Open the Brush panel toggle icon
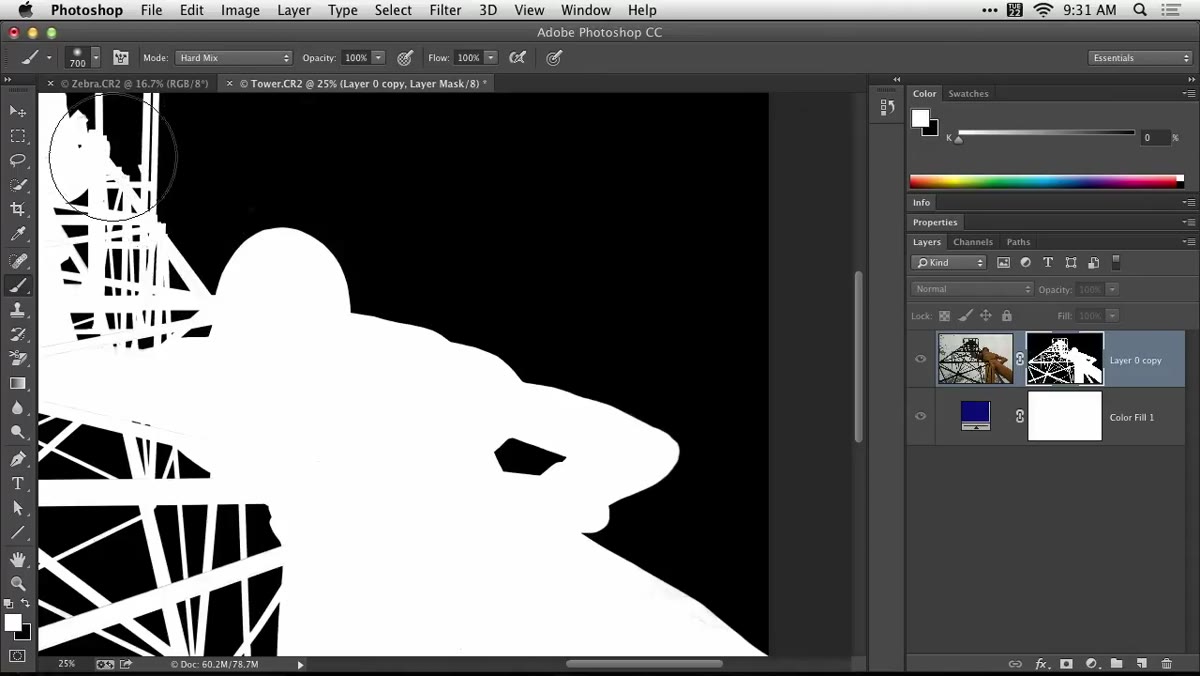The image size is (1200, 676). click(x=121, y=58)
